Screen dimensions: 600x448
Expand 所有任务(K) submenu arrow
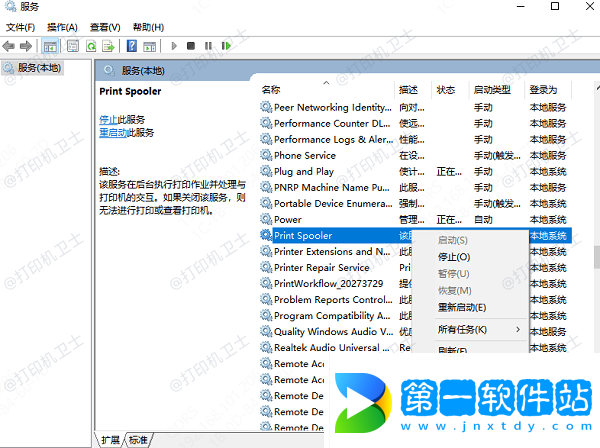pyautogui.click(x=518, y=329)
